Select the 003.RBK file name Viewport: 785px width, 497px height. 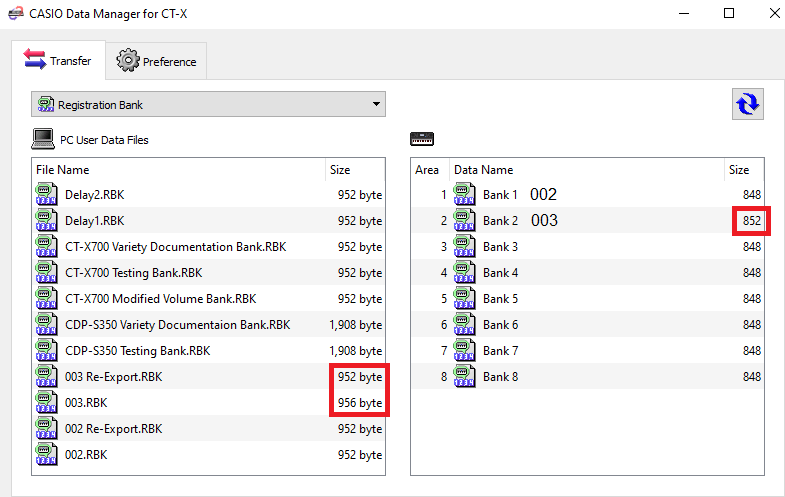point(86,403)
